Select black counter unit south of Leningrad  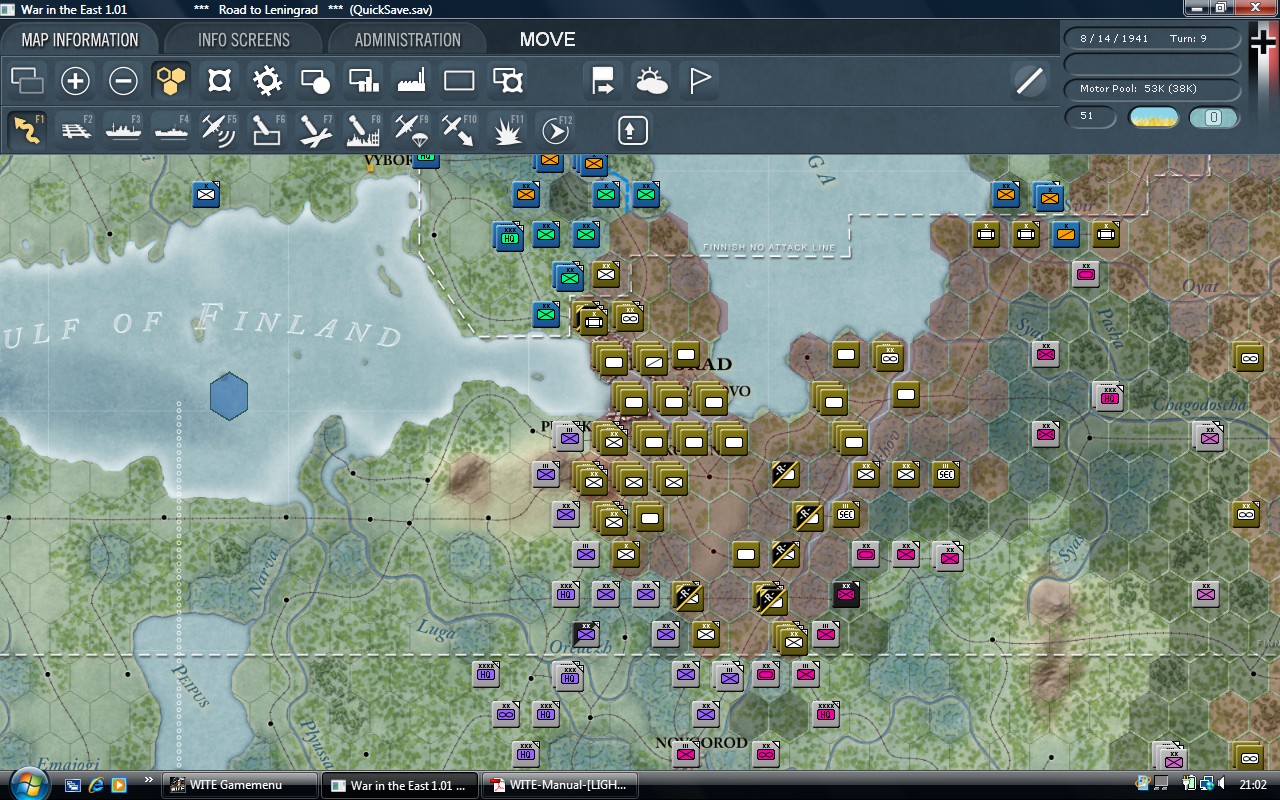[846, 594]
